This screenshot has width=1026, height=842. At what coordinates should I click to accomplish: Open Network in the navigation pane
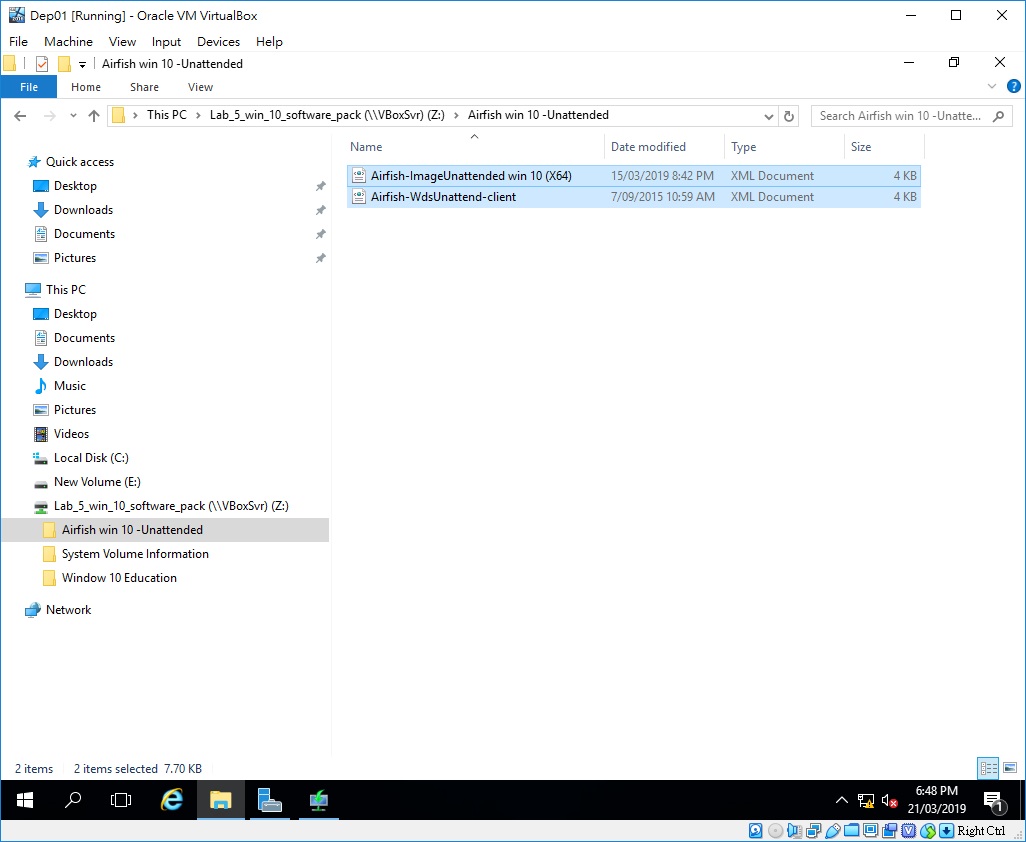tap(68, 610)
